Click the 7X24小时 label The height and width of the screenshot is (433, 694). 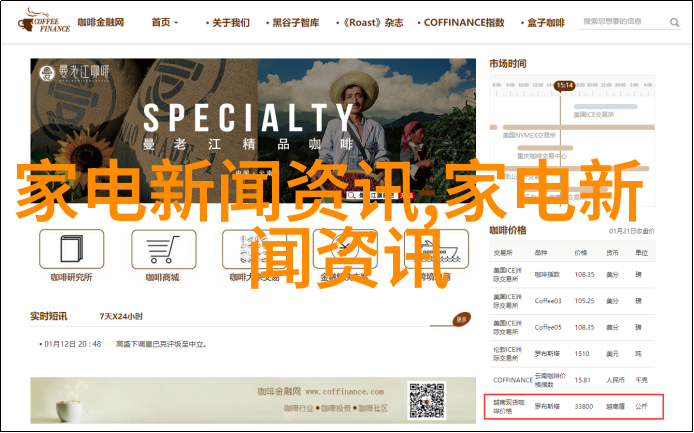coord(121,316)
